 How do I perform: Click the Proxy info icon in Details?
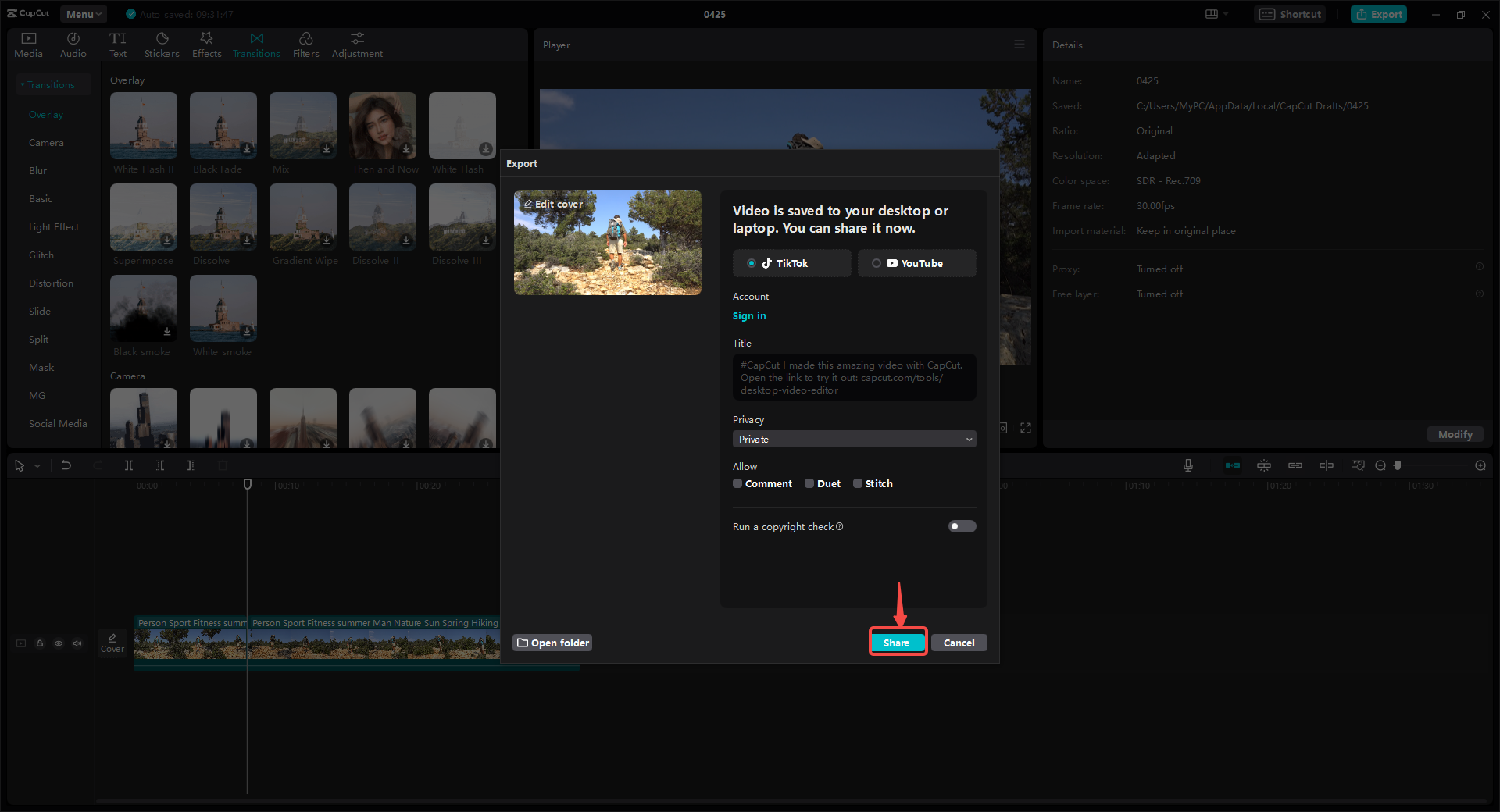tap(1480, 267)
